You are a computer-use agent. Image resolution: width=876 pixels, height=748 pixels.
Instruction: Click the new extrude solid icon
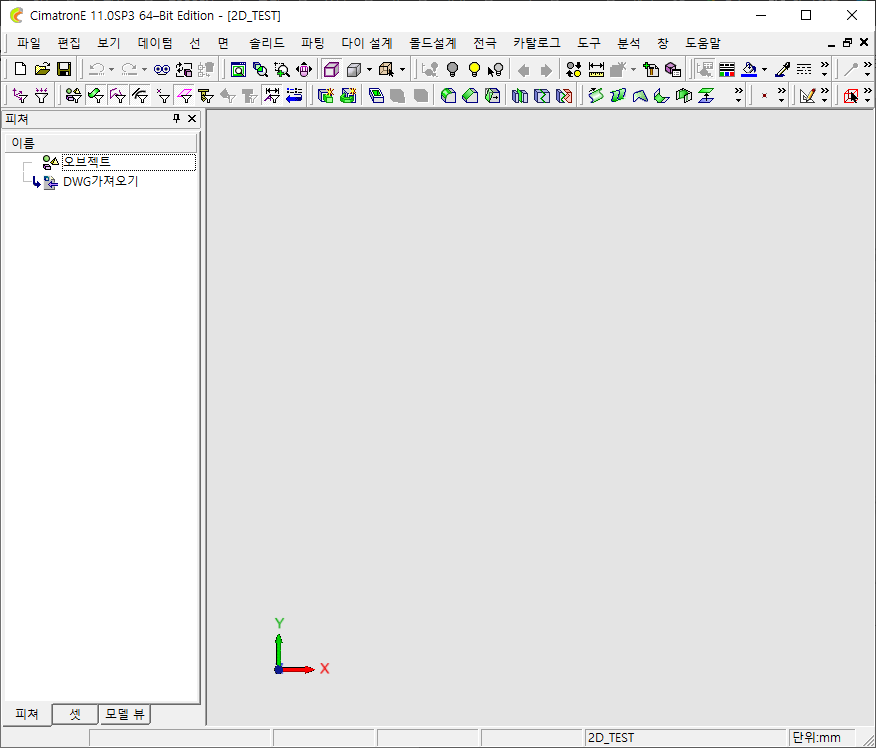[326, 96]
